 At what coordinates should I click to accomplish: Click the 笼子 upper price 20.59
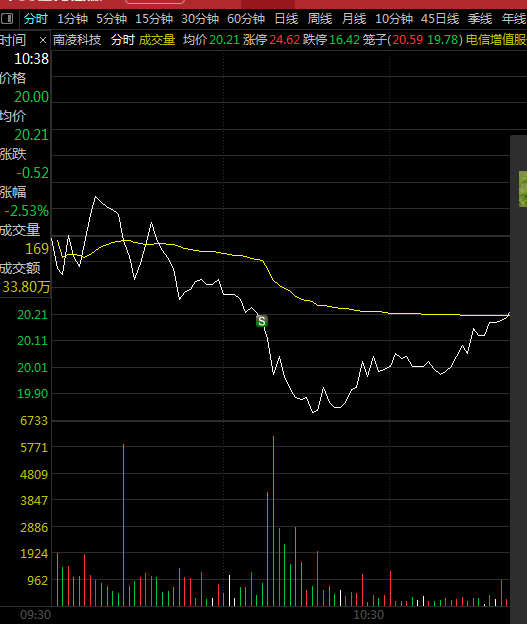[408, 40]
